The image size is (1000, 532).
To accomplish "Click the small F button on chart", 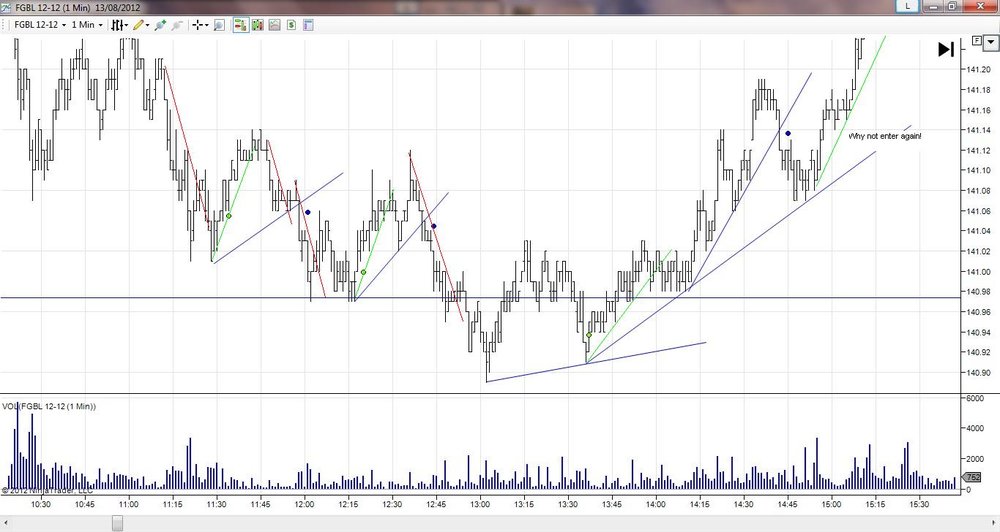I will [x=977, y=41].
